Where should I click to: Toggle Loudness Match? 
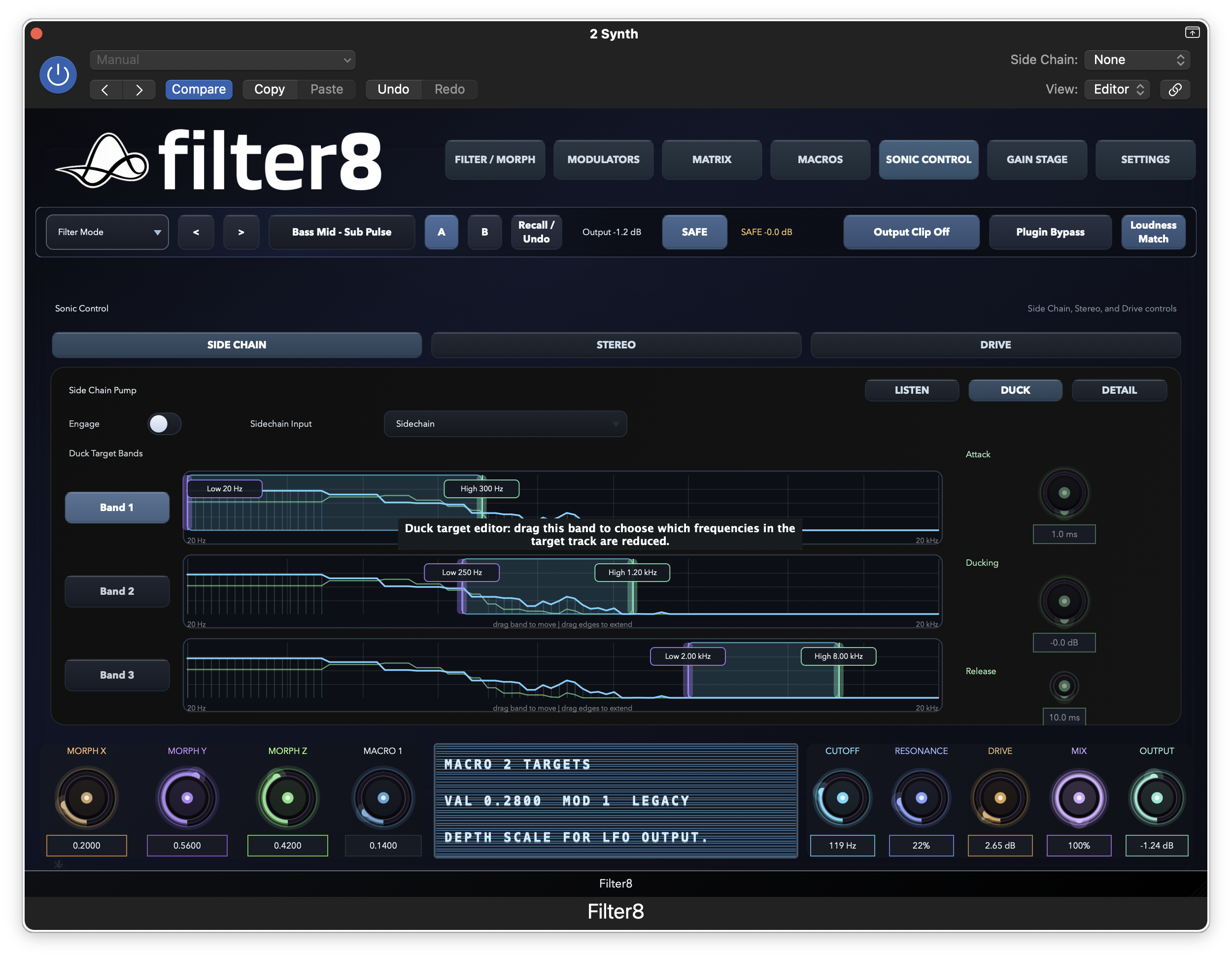coord(1153,232)
